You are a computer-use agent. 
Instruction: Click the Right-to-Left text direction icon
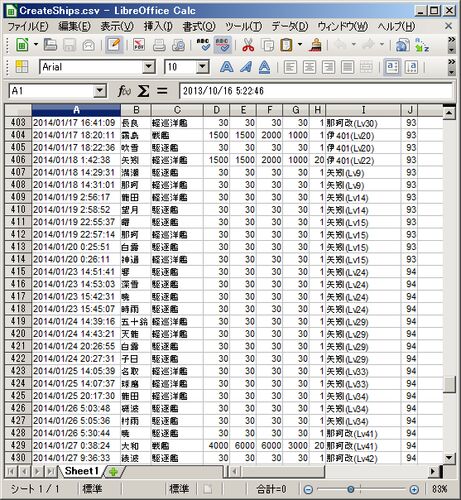click(x=411, y=67)
